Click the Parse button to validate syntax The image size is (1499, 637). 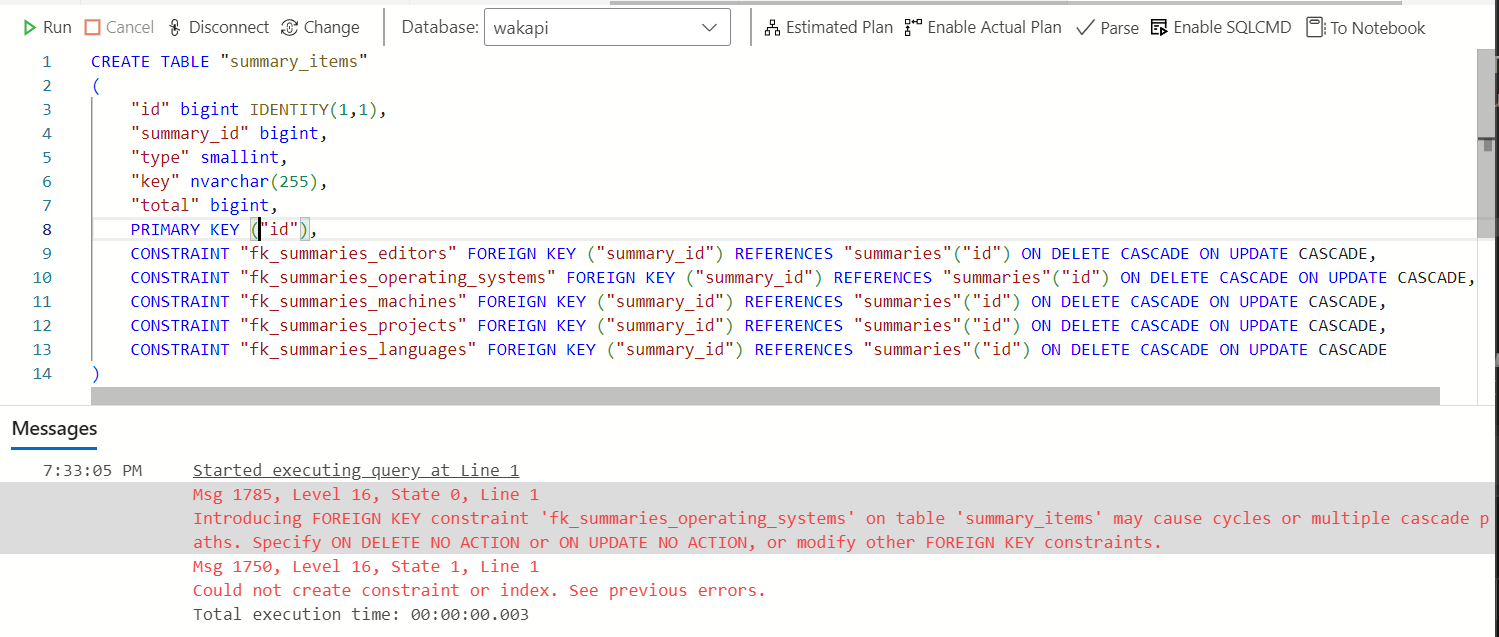pos(1107,27)
